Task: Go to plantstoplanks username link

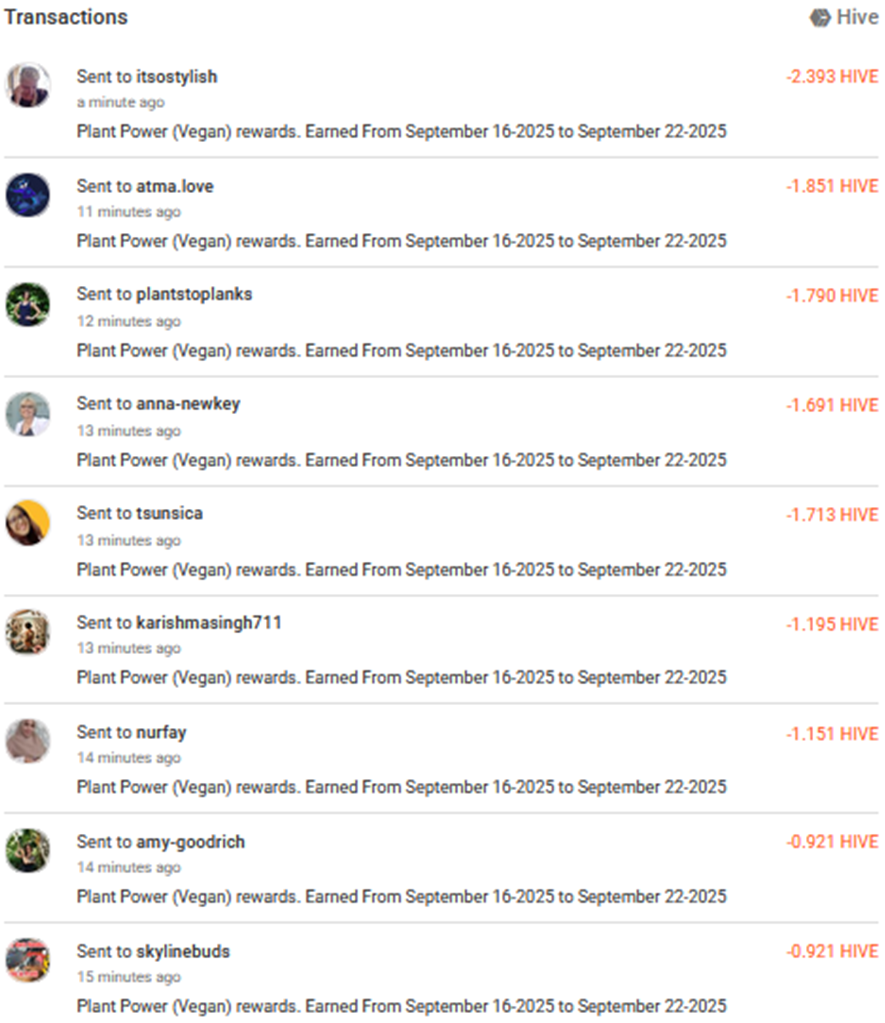Action: coord(194,295)
